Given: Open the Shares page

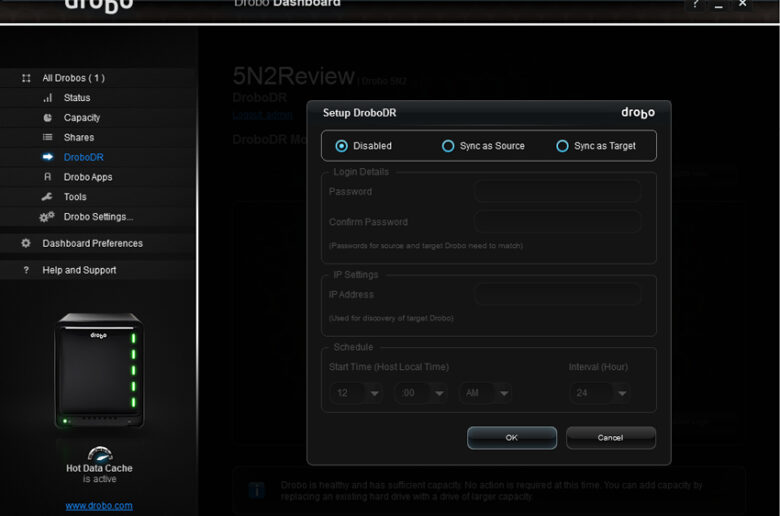Looking at the screenshot, I should 79,137.
